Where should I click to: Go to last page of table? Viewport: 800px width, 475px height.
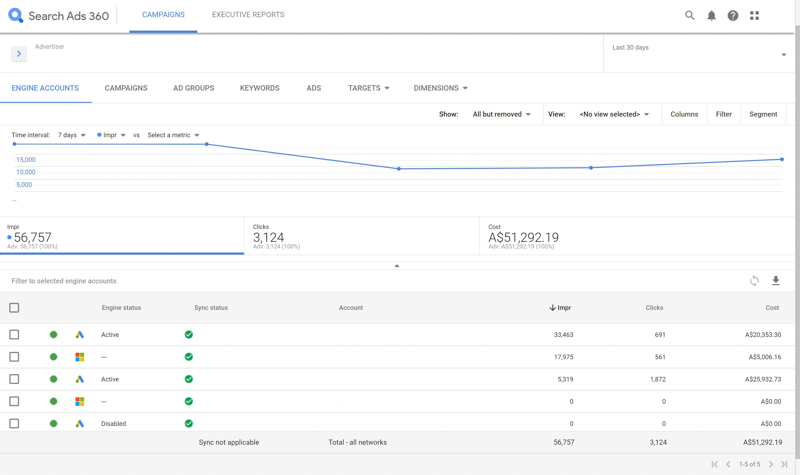(x=784, y=464)
